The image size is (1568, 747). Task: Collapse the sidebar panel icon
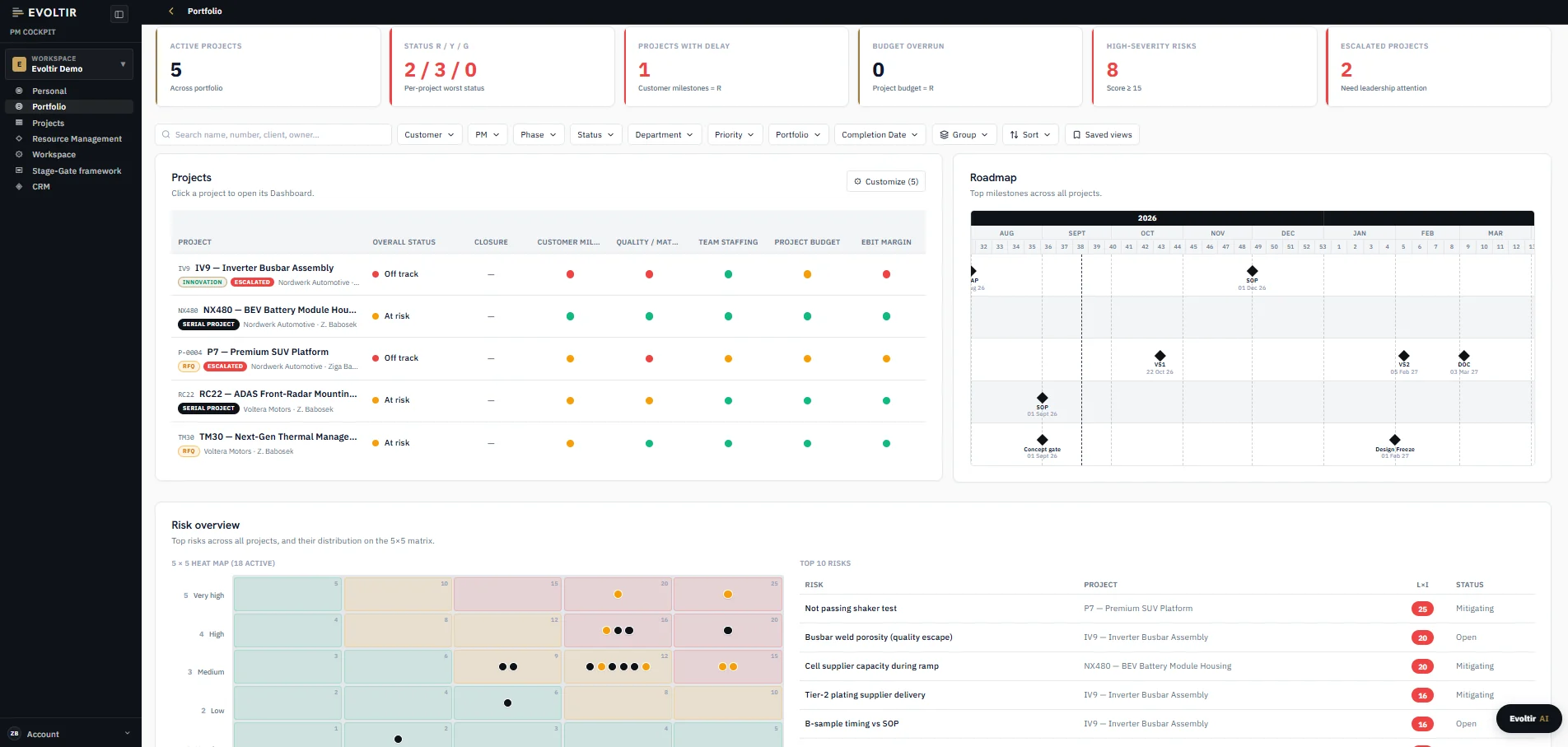point(119,14)
